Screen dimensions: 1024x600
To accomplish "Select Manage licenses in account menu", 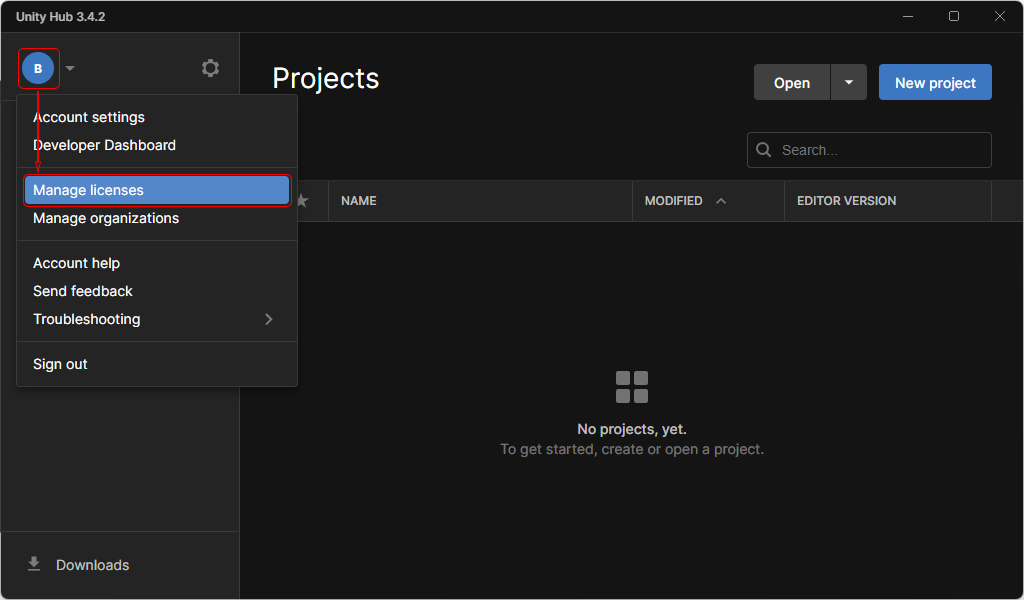I will click(157, 190).
